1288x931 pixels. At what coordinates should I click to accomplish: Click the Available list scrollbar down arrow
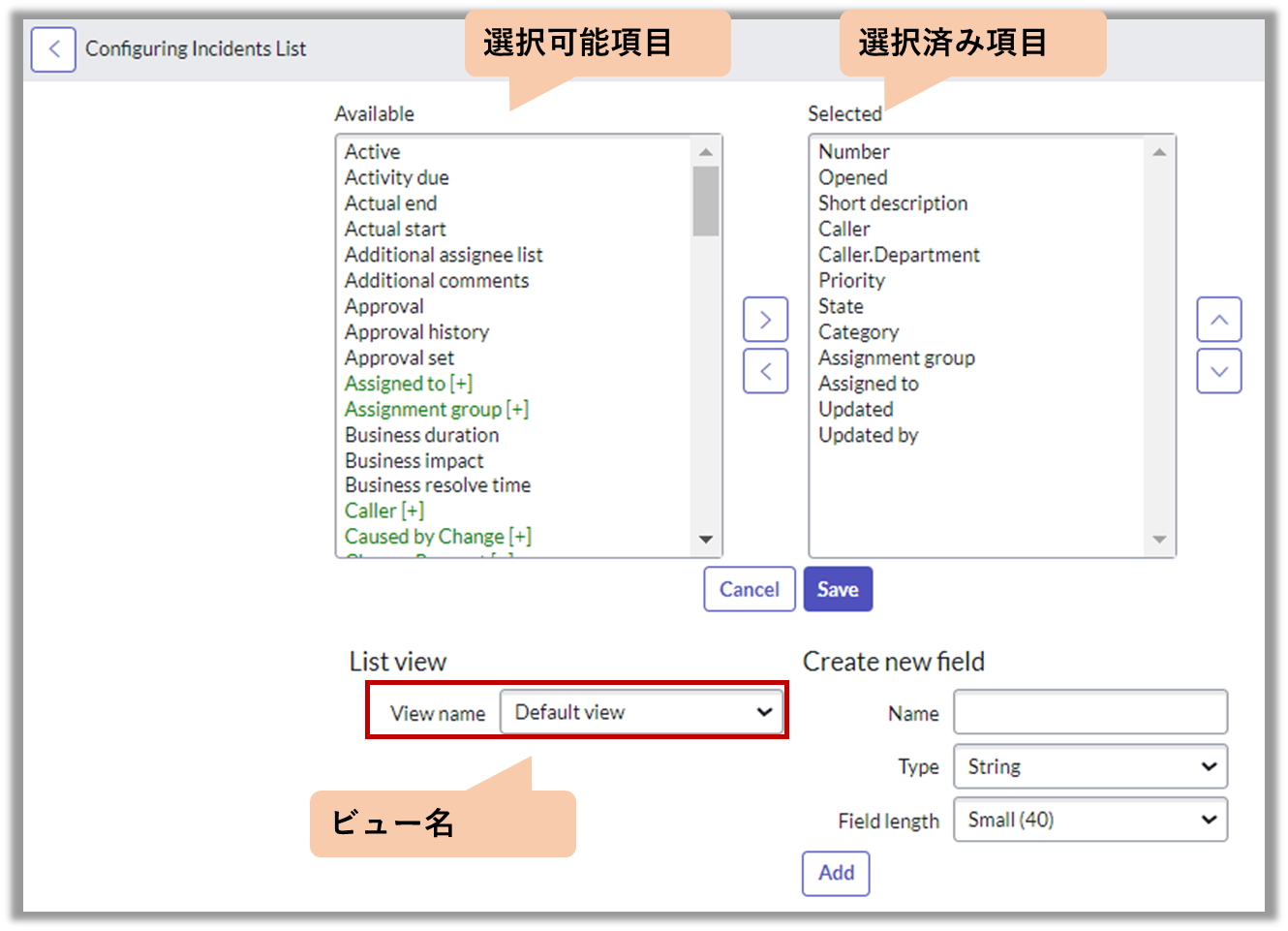(706, 540)
